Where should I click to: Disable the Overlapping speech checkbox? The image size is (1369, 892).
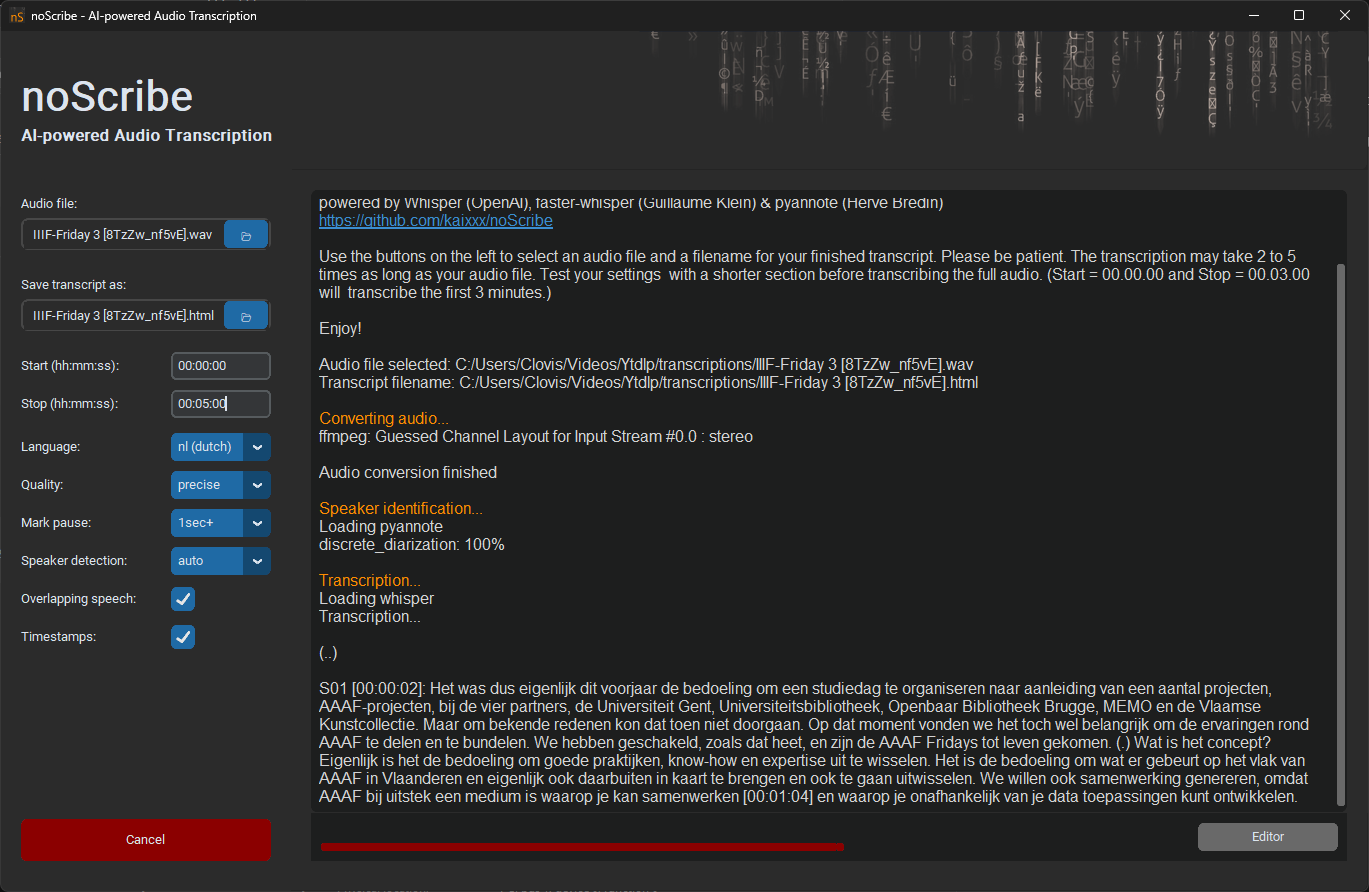point(183,599)
